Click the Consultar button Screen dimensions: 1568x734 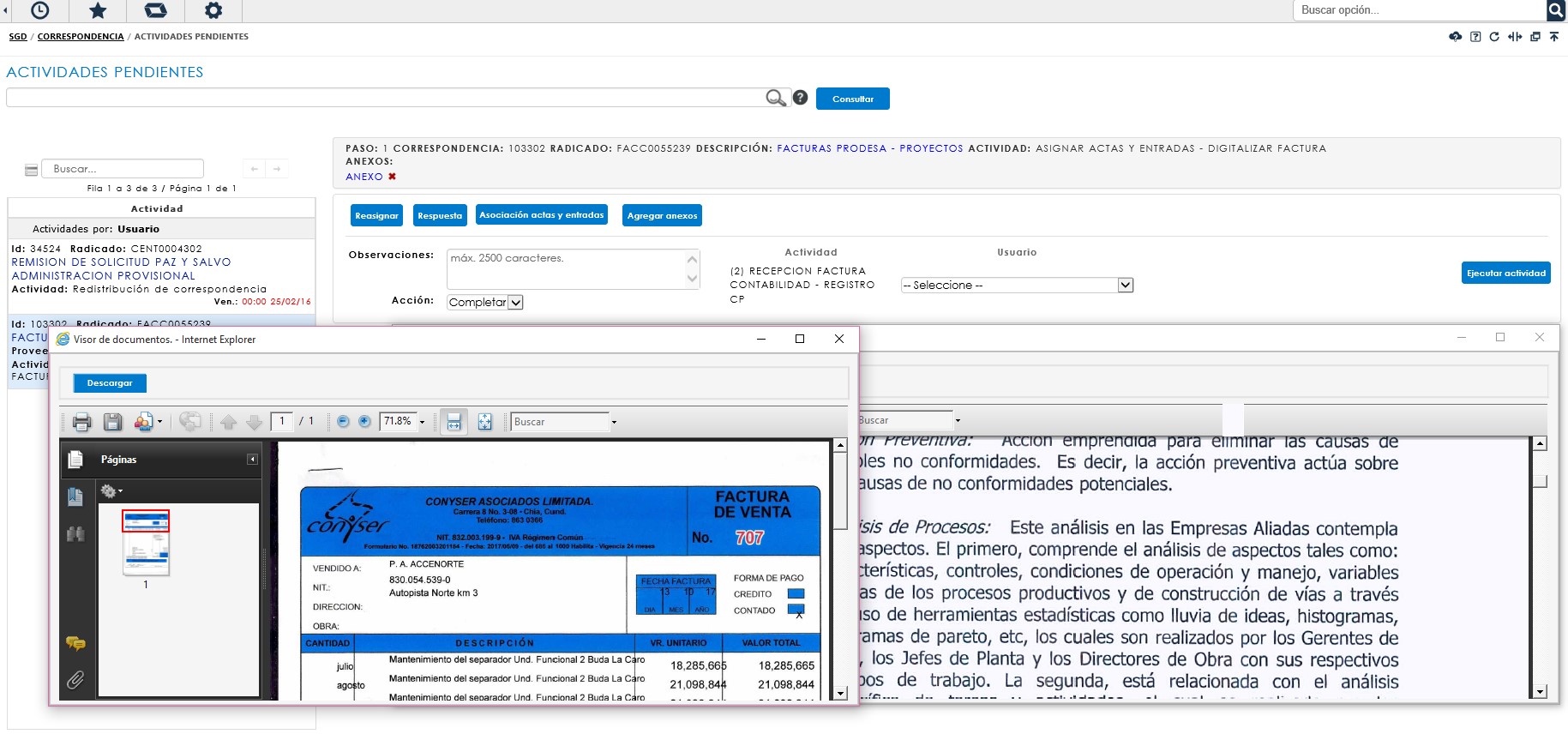tap(853, 99)
